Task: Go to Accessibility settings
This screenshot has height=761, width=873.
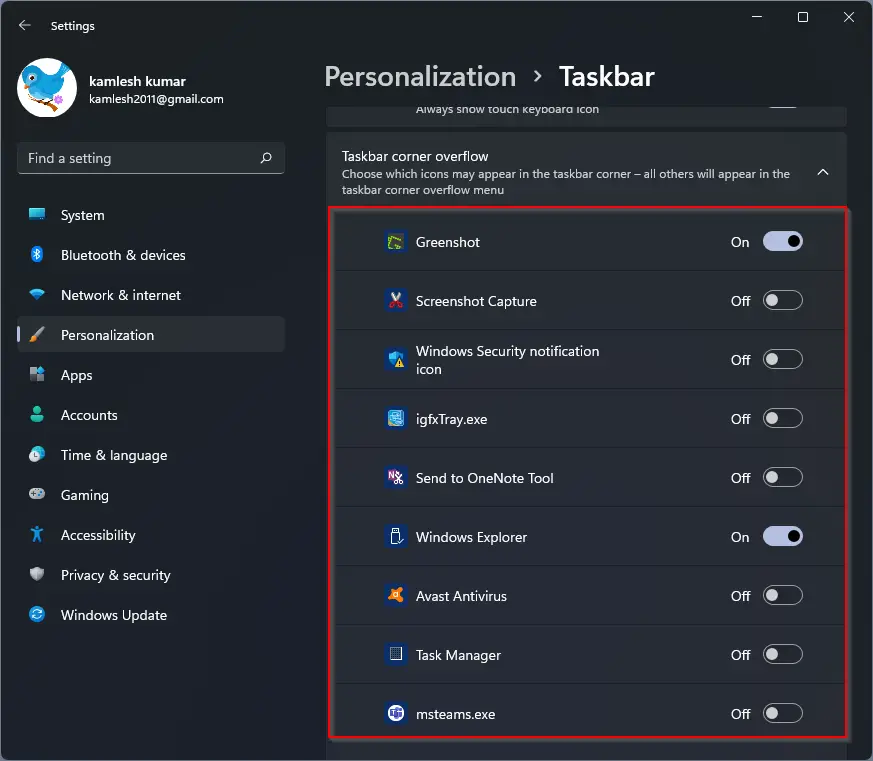Action: tap(151, 535)
